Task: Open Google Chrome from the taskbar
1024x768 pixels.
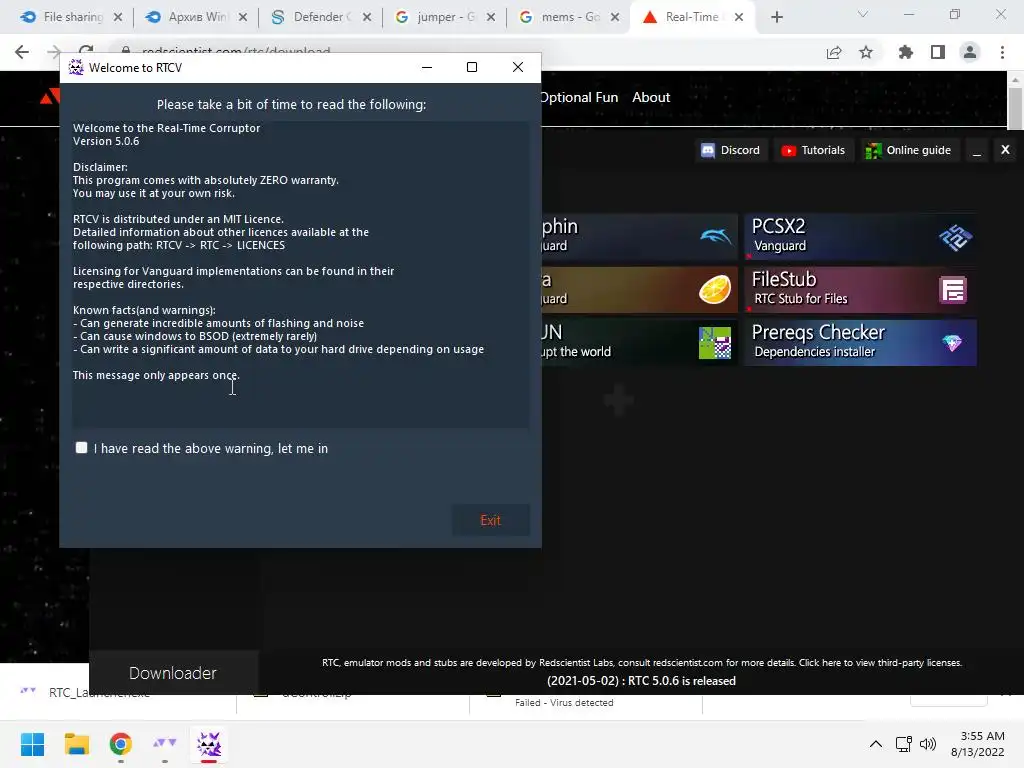Action: pyautogui.click(x=120, y=744)
